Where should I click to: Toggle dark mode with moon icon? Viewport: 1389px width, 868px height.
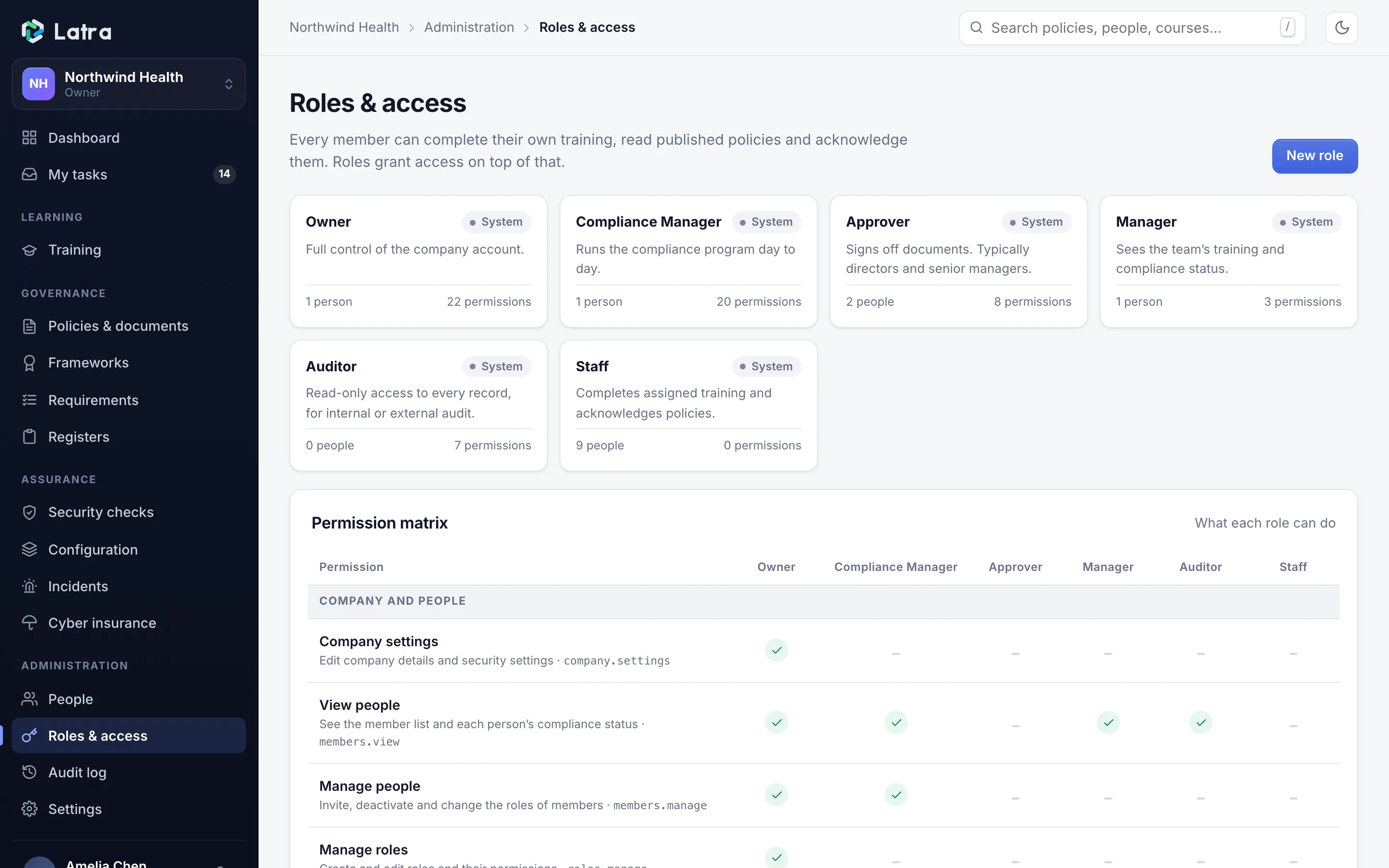1341,27
